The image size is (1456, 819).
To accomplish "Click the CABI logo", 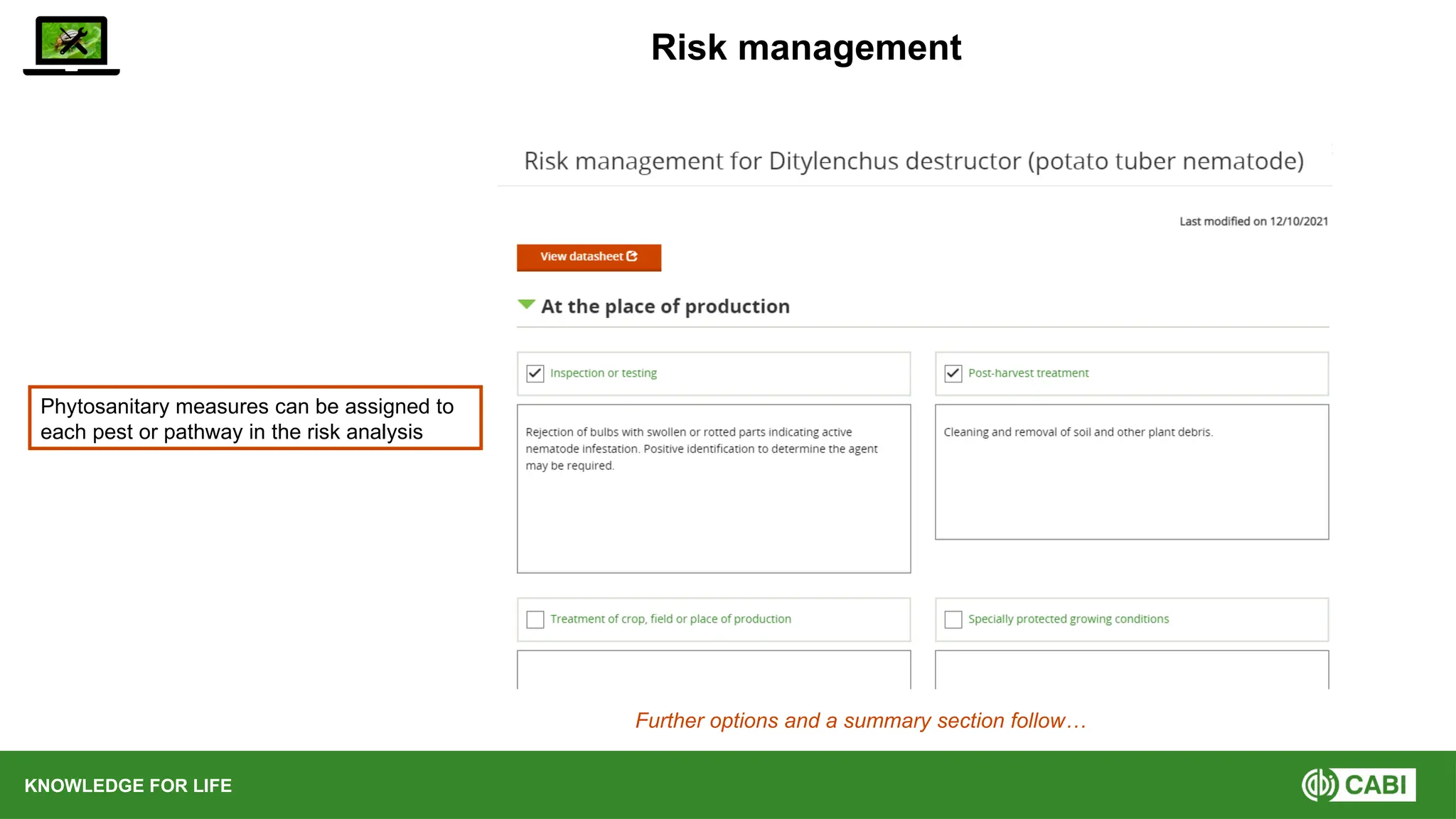I will (1359, 785).
